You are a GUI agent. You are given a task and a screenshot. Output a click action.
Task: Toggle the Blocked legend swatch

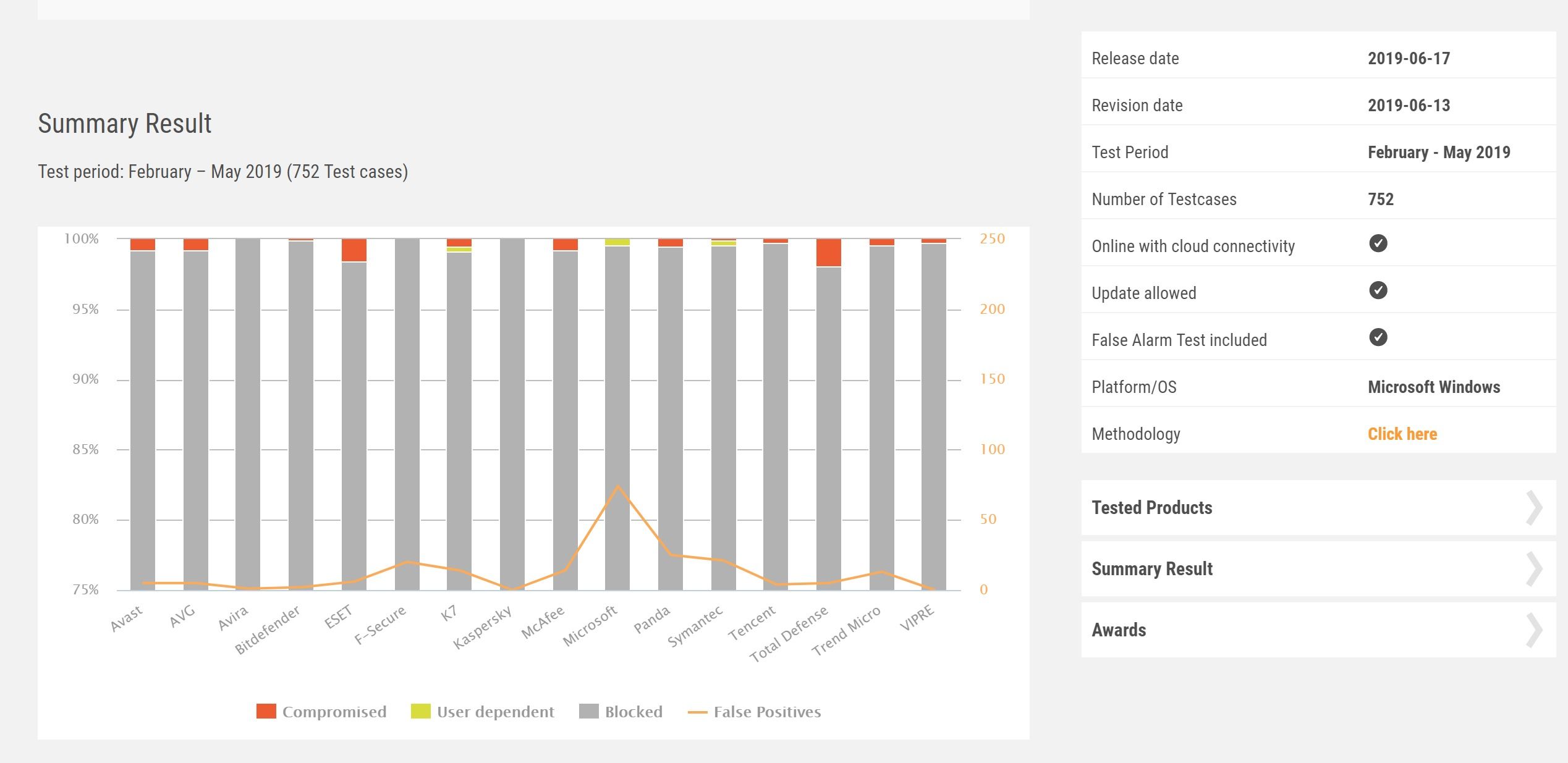(588, 711)
